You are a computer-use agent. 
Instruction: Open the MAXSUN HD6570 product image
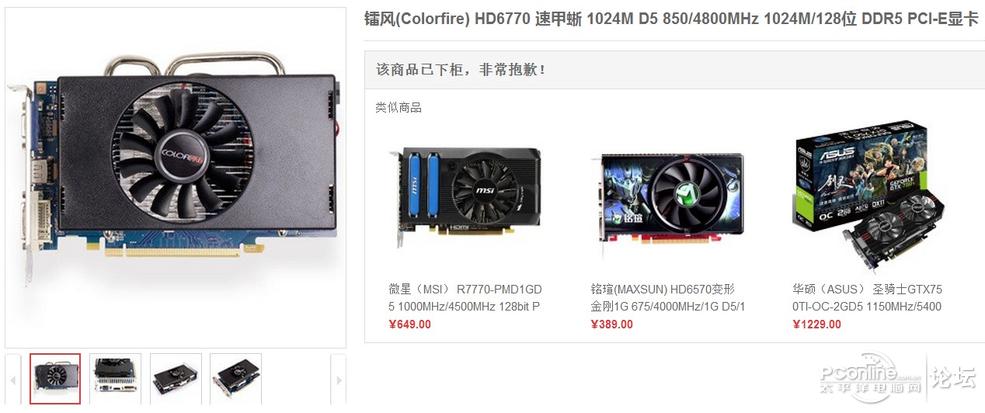coord(667,197)
